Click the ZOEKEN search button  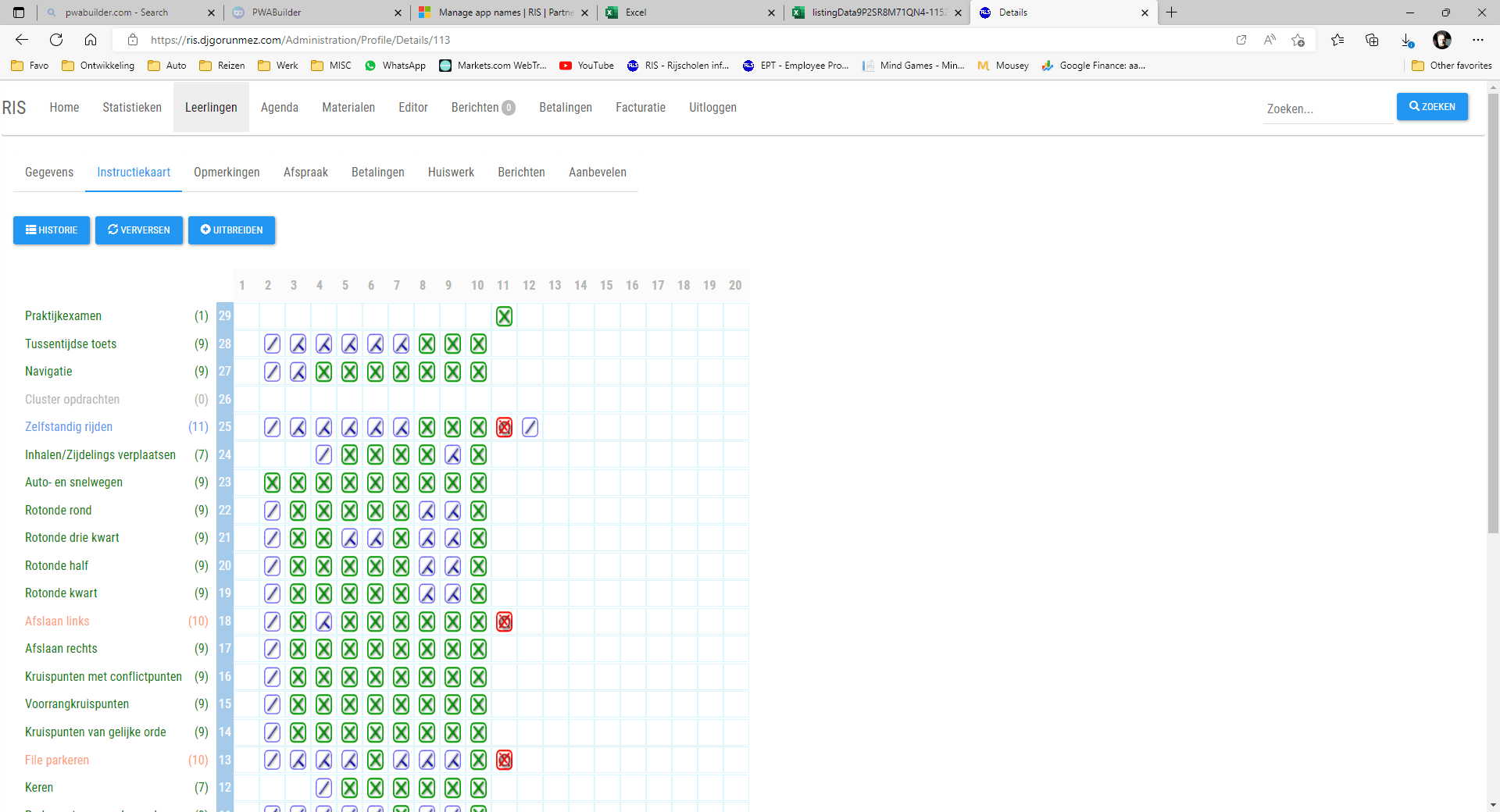pyautogui.click(x=1432, y=107)
